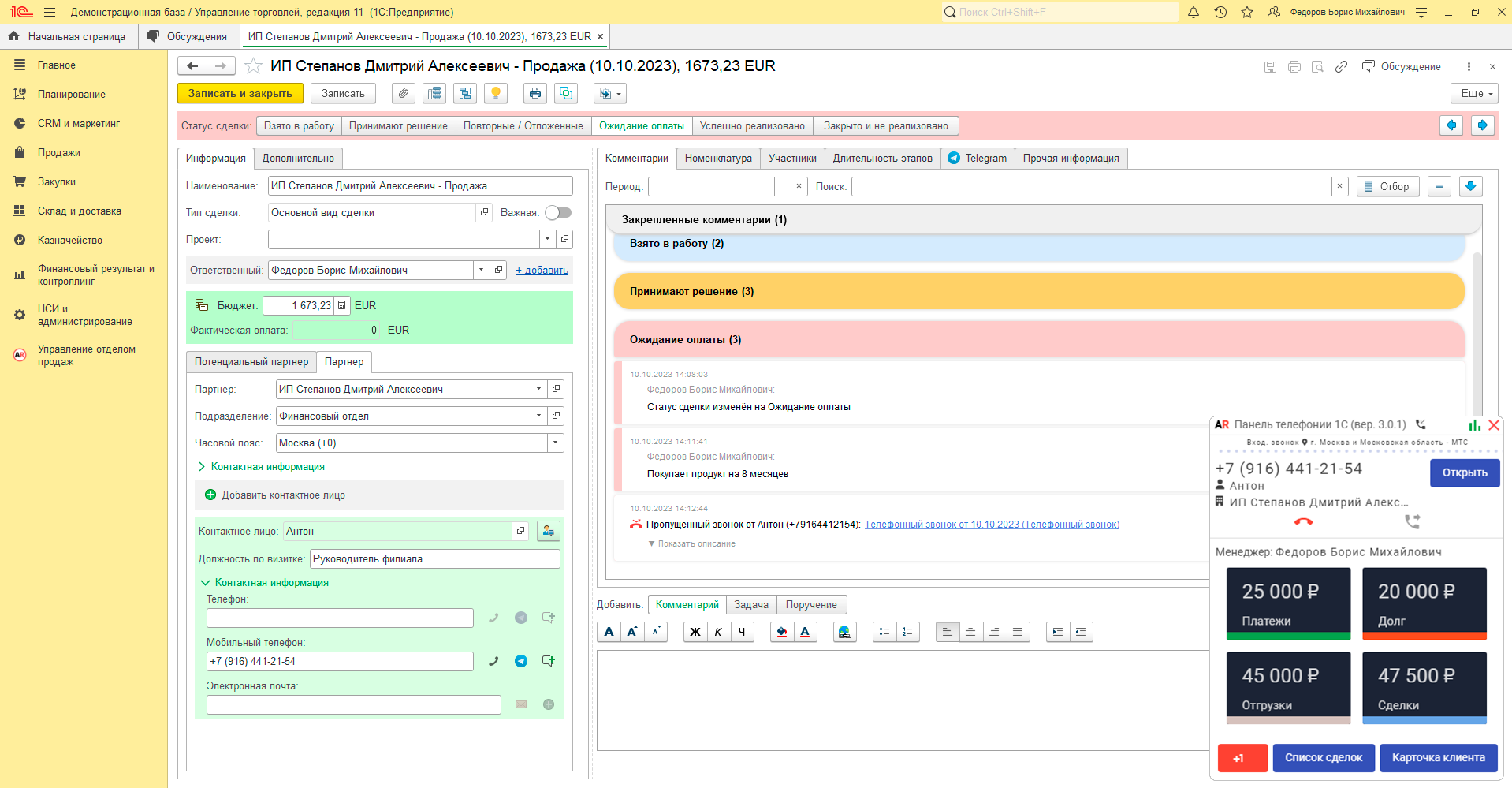Screen dimensions: 1512x788
Task: Click Открыть in telephony panel
Action: coord(1465,472)
